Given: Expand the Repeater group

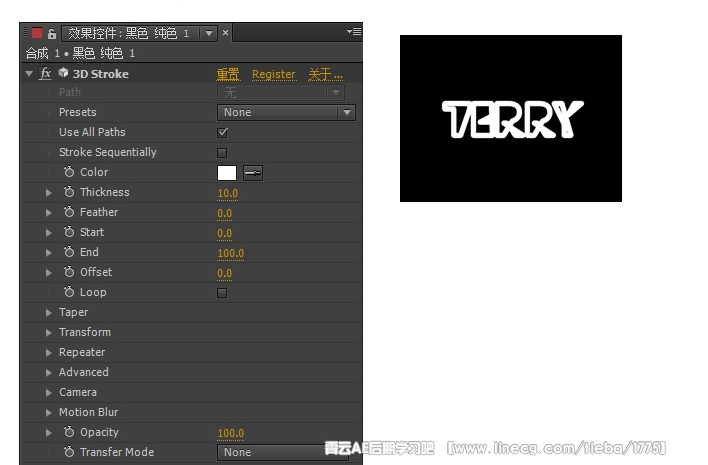Looking at the screenshot, I should pos(49,353).
